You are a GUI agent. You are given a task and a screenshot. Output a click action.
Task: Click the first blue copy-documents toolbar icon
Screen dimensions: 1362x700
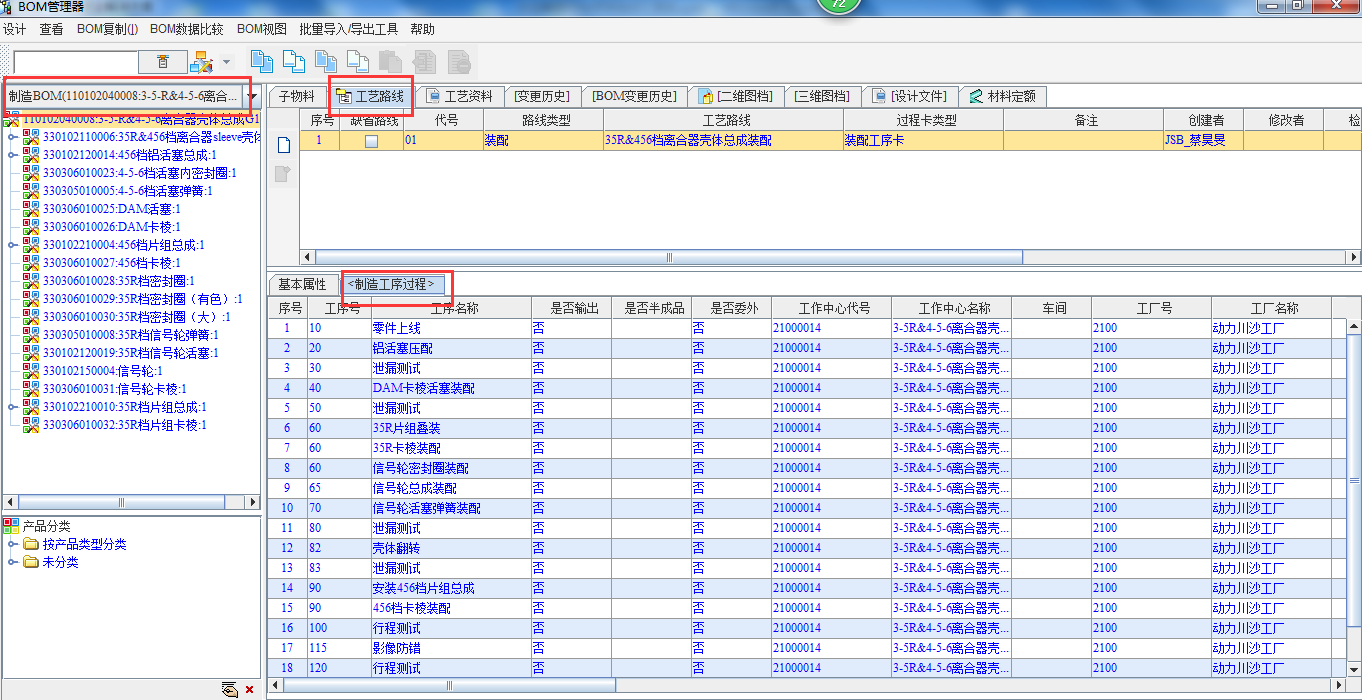[x=262, y=62]
